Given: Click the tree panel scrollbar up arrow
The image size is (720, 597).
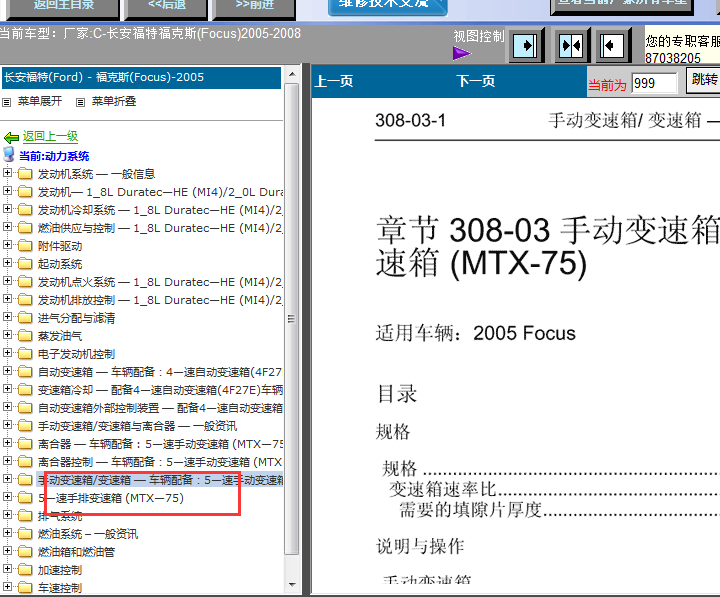Looking at the screenshot, I should [292, 74].
